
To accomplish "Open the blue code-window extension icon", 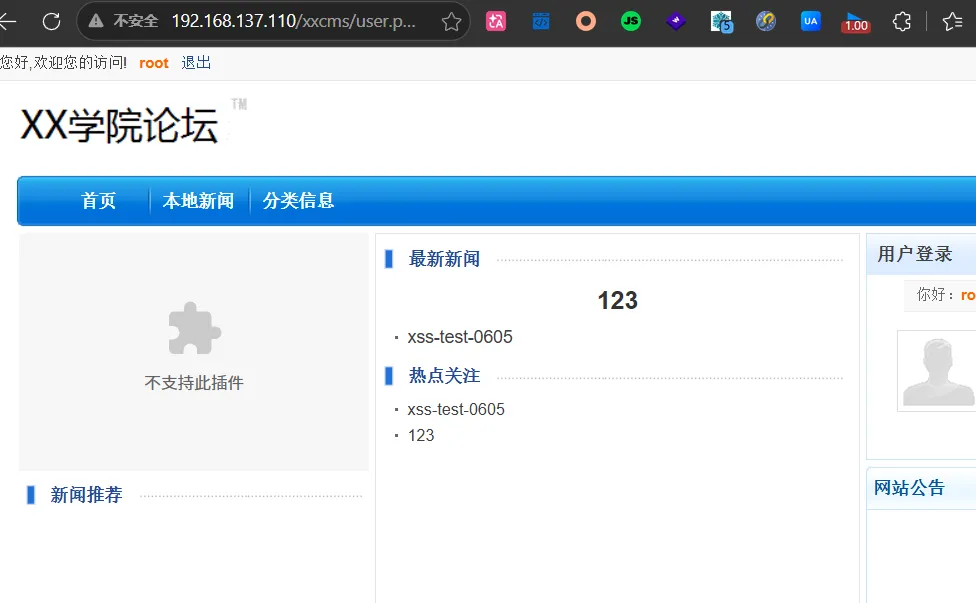I will (x=541, y=22).
